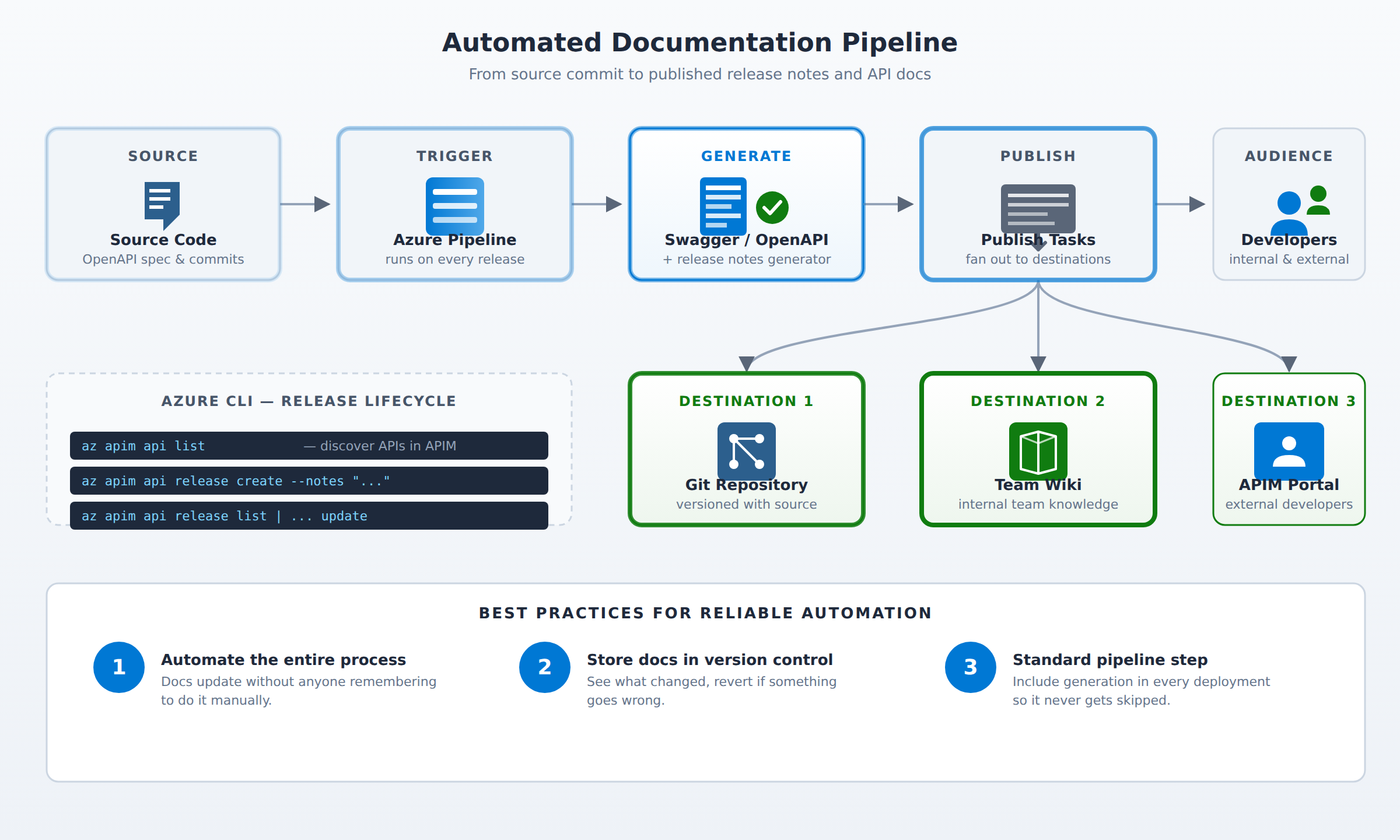Click the blue number 2 circle
This screenshot has height=840, width=1400.
point(545,667)
